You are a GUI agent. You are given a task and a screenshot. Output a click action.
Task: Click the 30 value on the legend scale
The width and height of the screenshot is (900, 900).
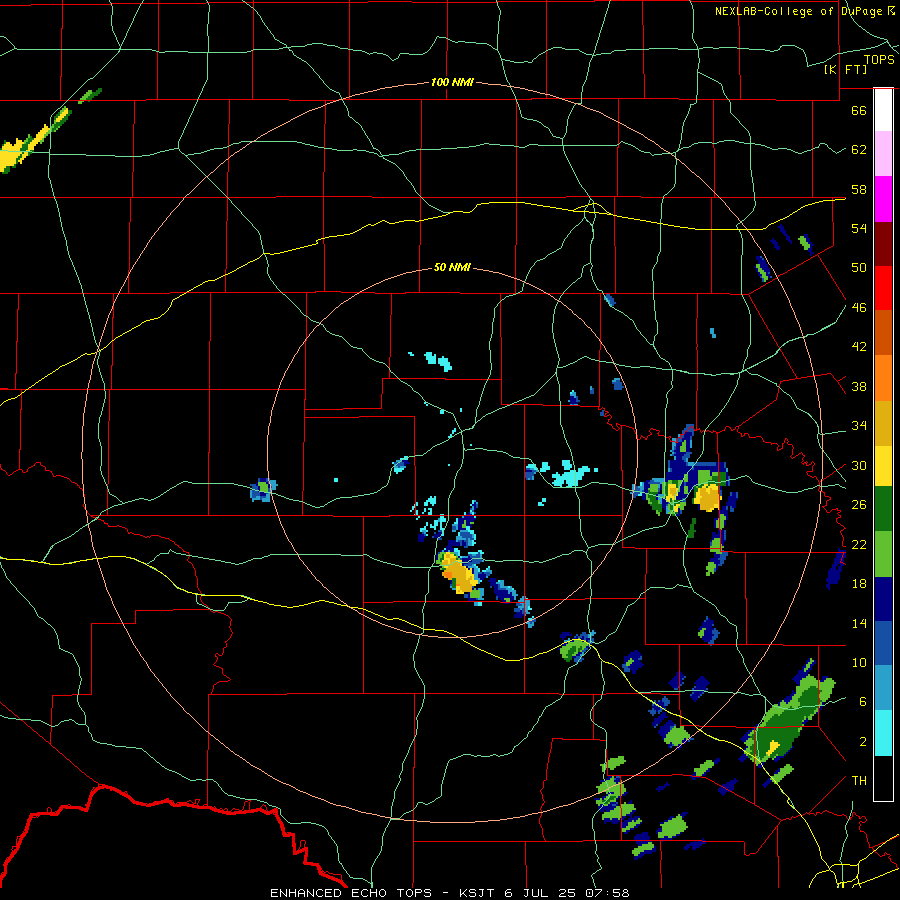(859, 465)
